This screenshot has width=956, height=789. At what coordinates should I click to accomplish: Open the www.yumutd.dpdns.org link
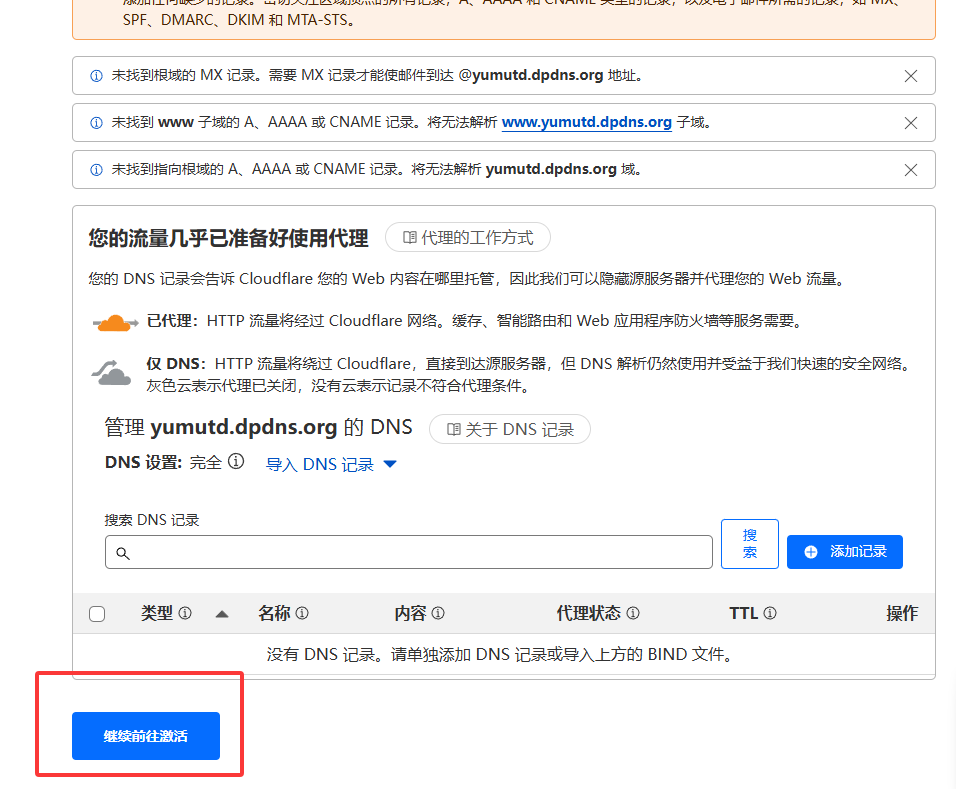[x=586, y=122]
